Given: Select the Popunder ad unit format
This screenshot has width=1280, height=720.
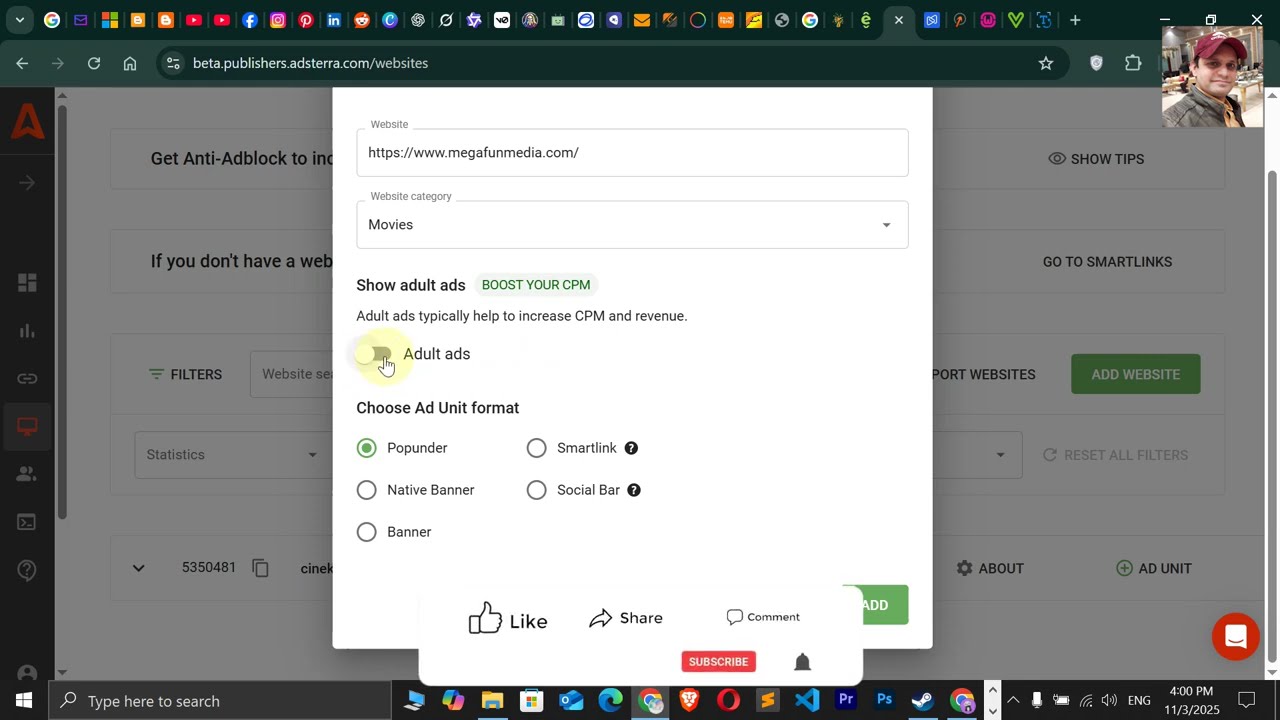Looking at the screenshot, I should pos(367,448).
